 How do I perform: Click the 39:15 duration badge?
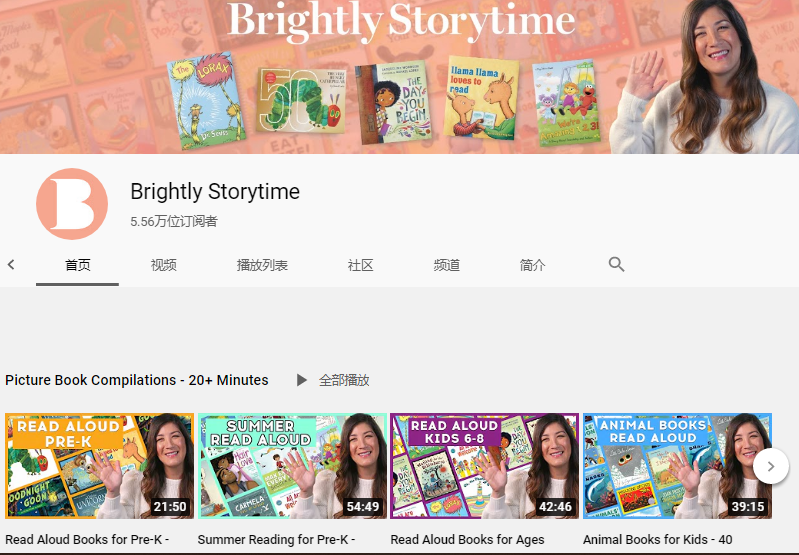coord(748,507)
